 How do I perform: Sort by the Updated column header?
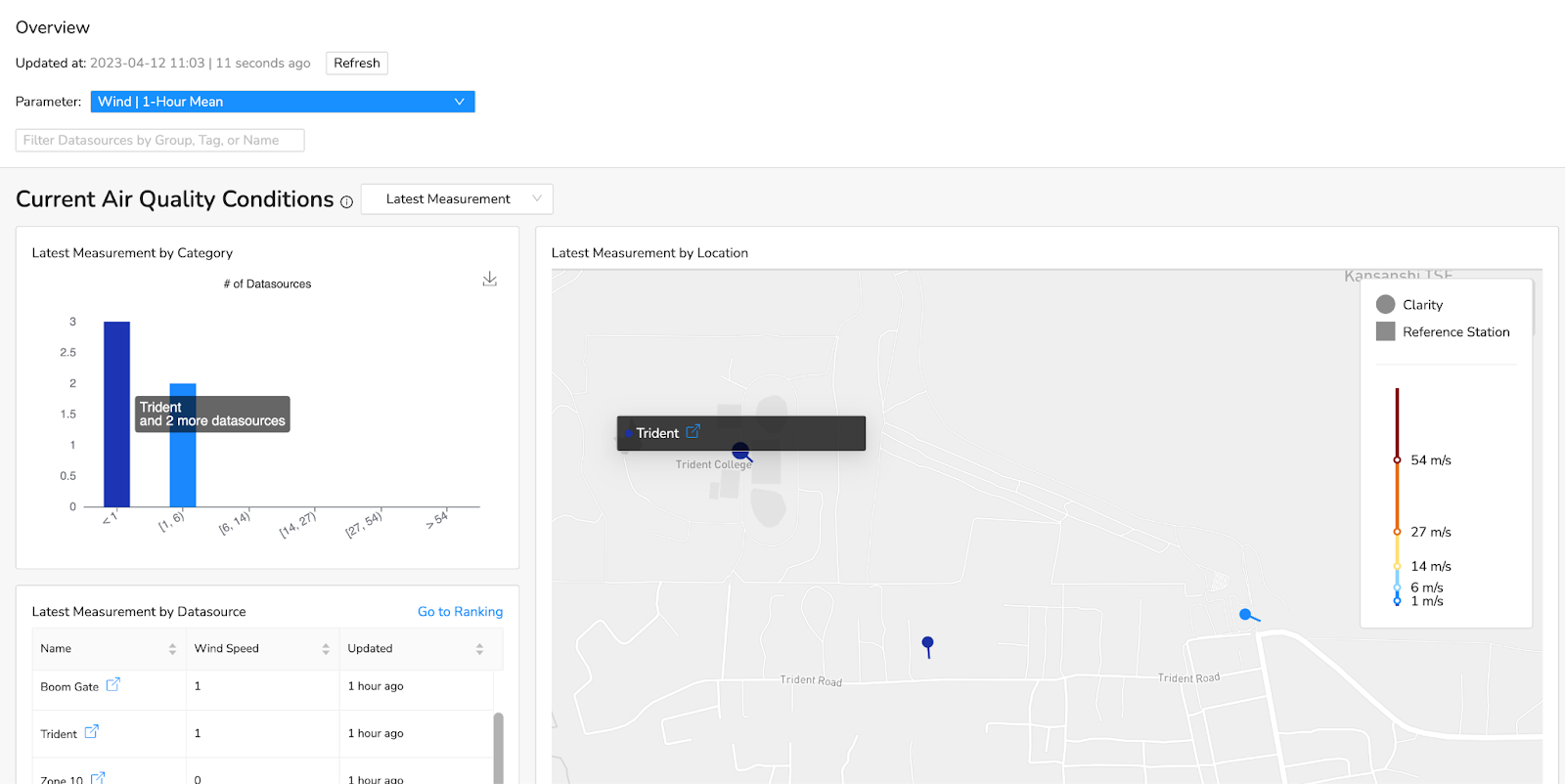[x=371, y=649]
